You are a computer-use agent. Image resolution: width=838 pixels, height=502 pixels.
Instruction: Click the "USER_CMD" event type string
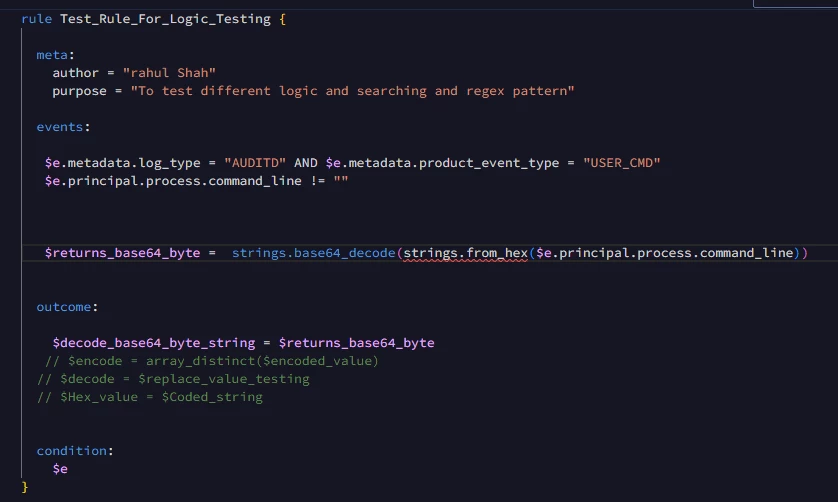622,163
